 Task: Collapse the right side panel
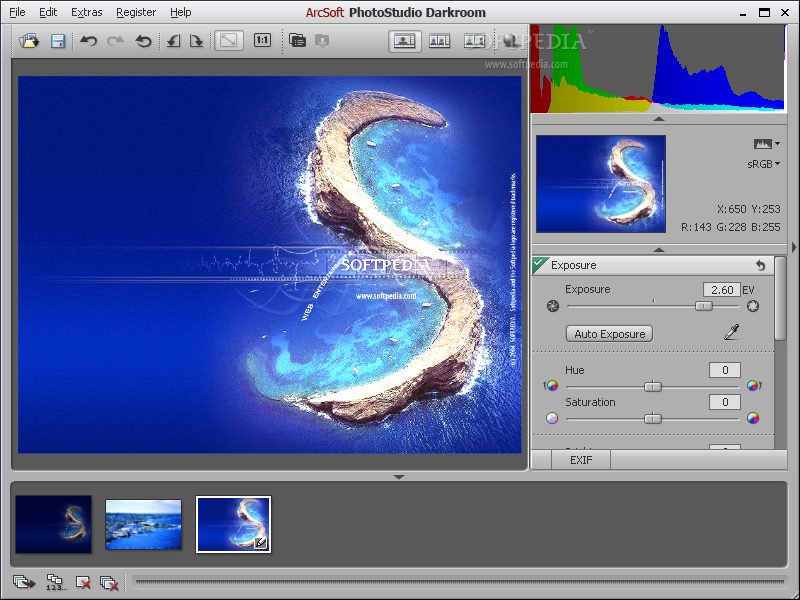tap(794, 247)
